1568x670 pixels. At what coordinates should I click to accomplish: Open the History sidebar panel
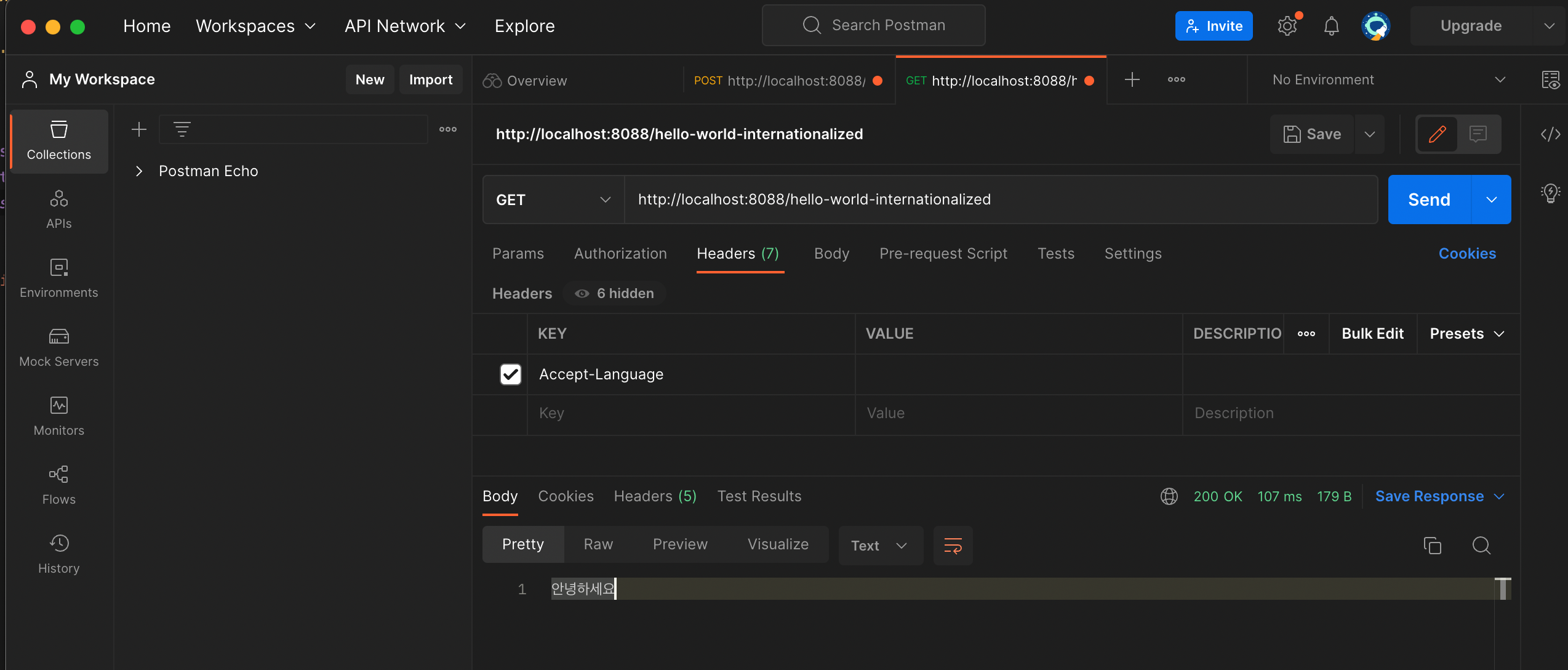coord(59,554)
